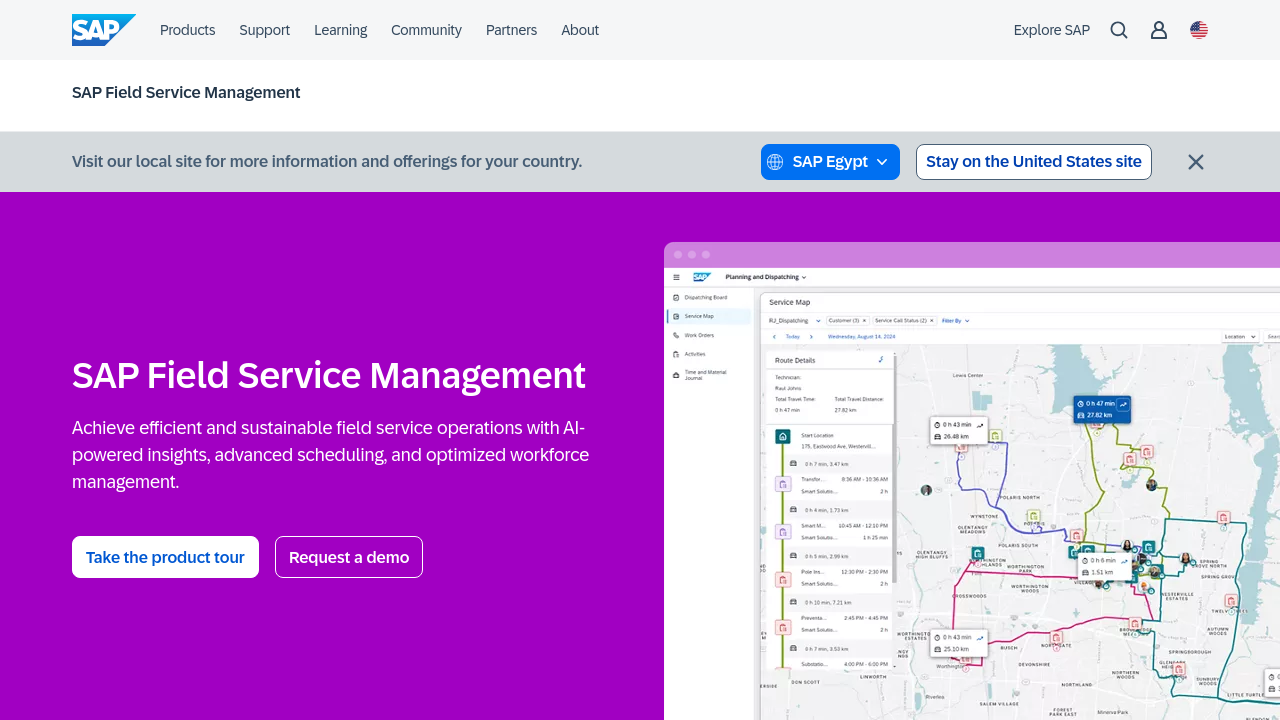Click the Explore SAP link

(x=1051, y=30)
